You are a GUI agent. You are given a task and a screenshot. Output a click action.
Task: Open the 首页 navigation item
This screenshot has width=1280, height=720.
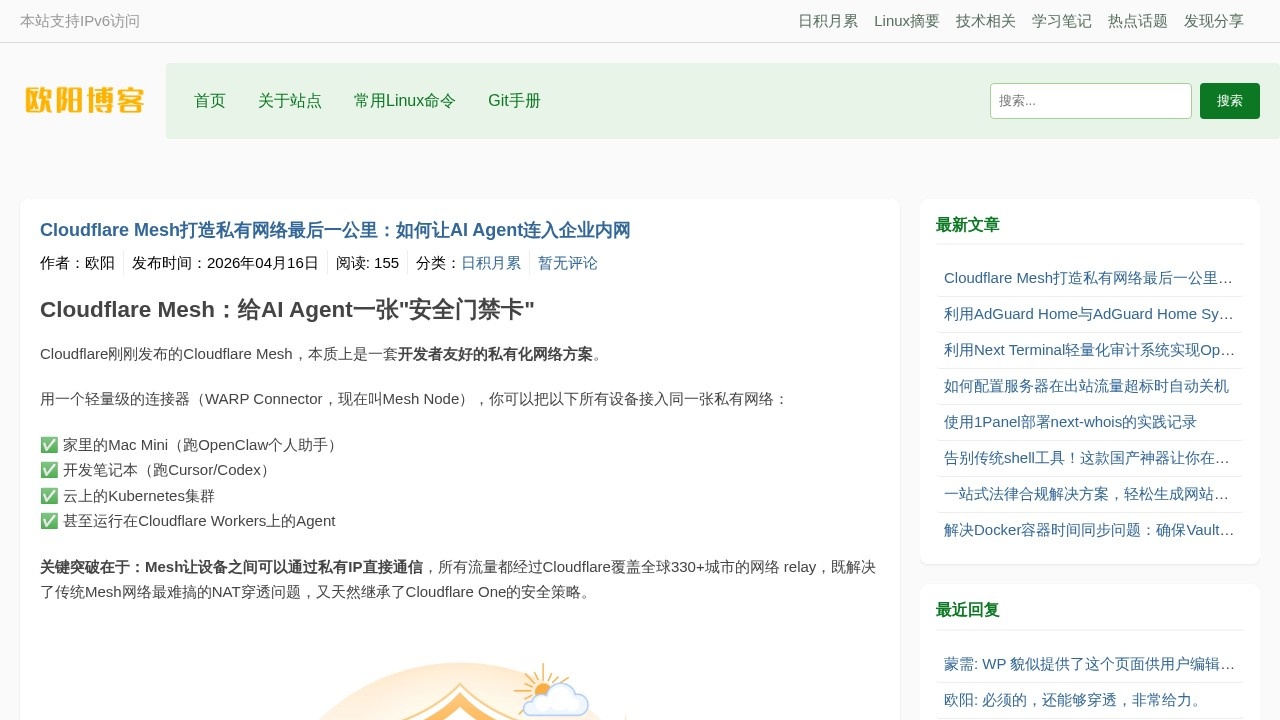coord(209,100)
